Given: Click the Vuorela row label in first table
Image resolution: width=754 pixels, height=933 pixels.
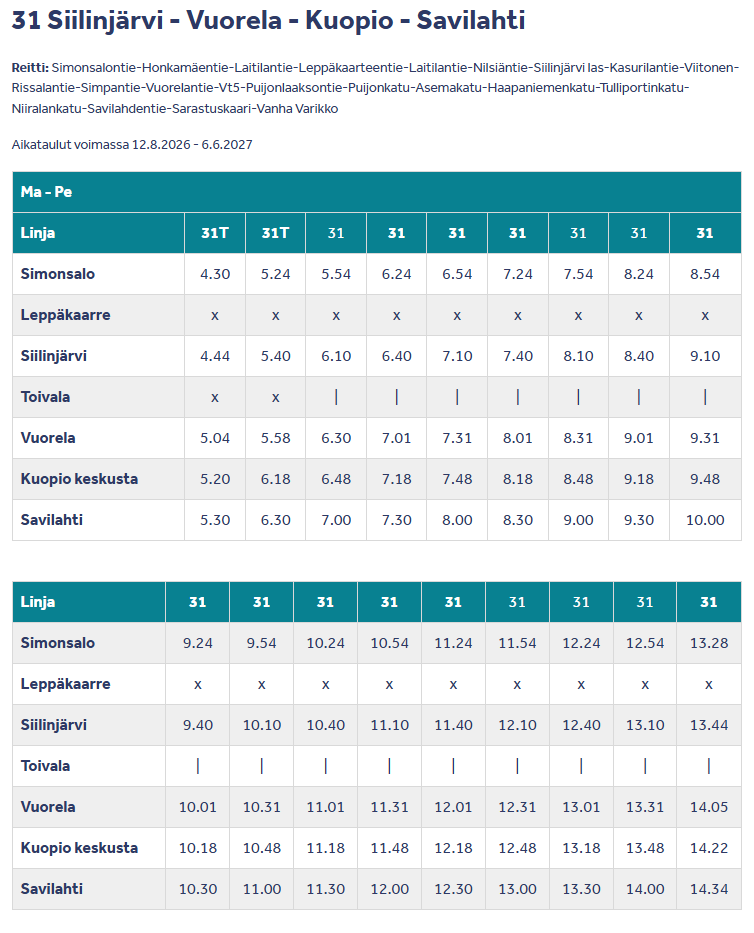Looking at the screenshot, I should tap(48, 438).
